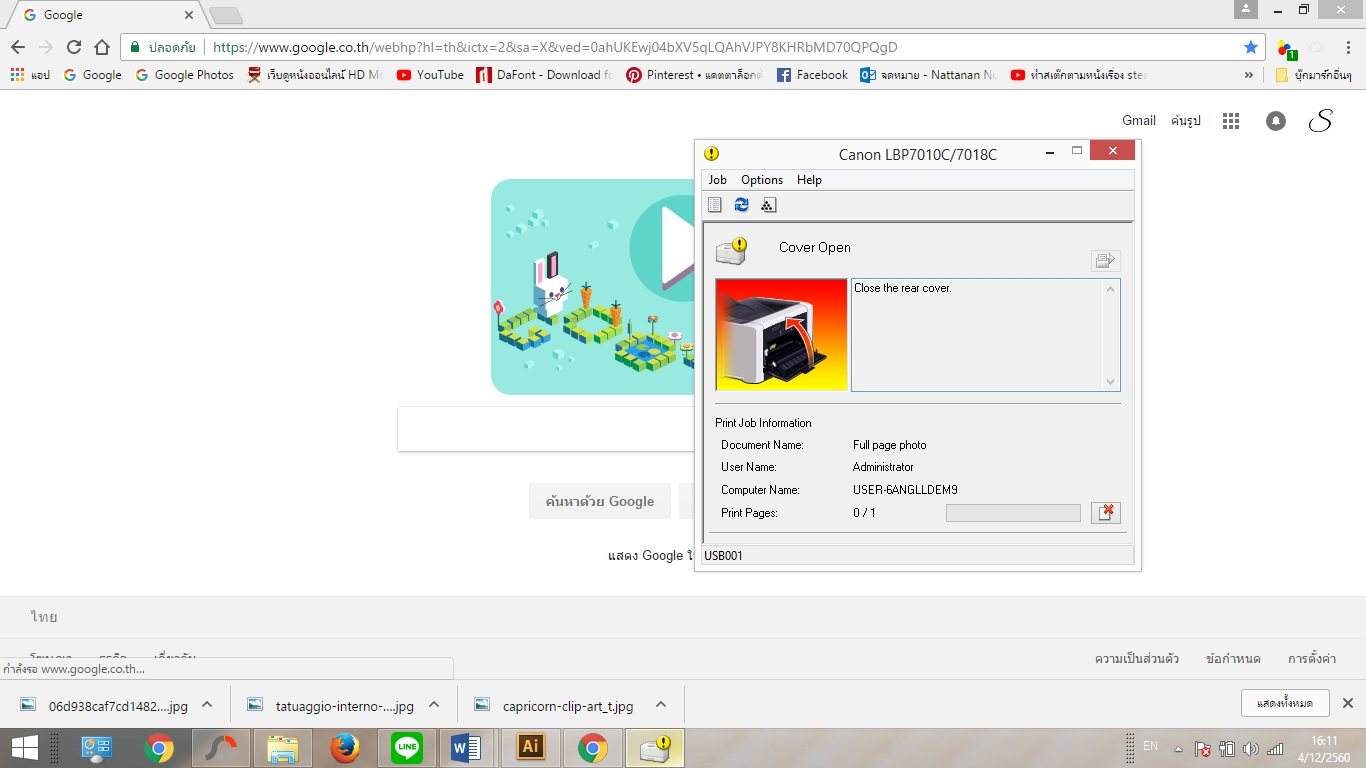Click the 'Full page photo' document name
Image resolution: width=1366 pixels, height=768 pixels.
pyautogui.click(x=890, y=445)
